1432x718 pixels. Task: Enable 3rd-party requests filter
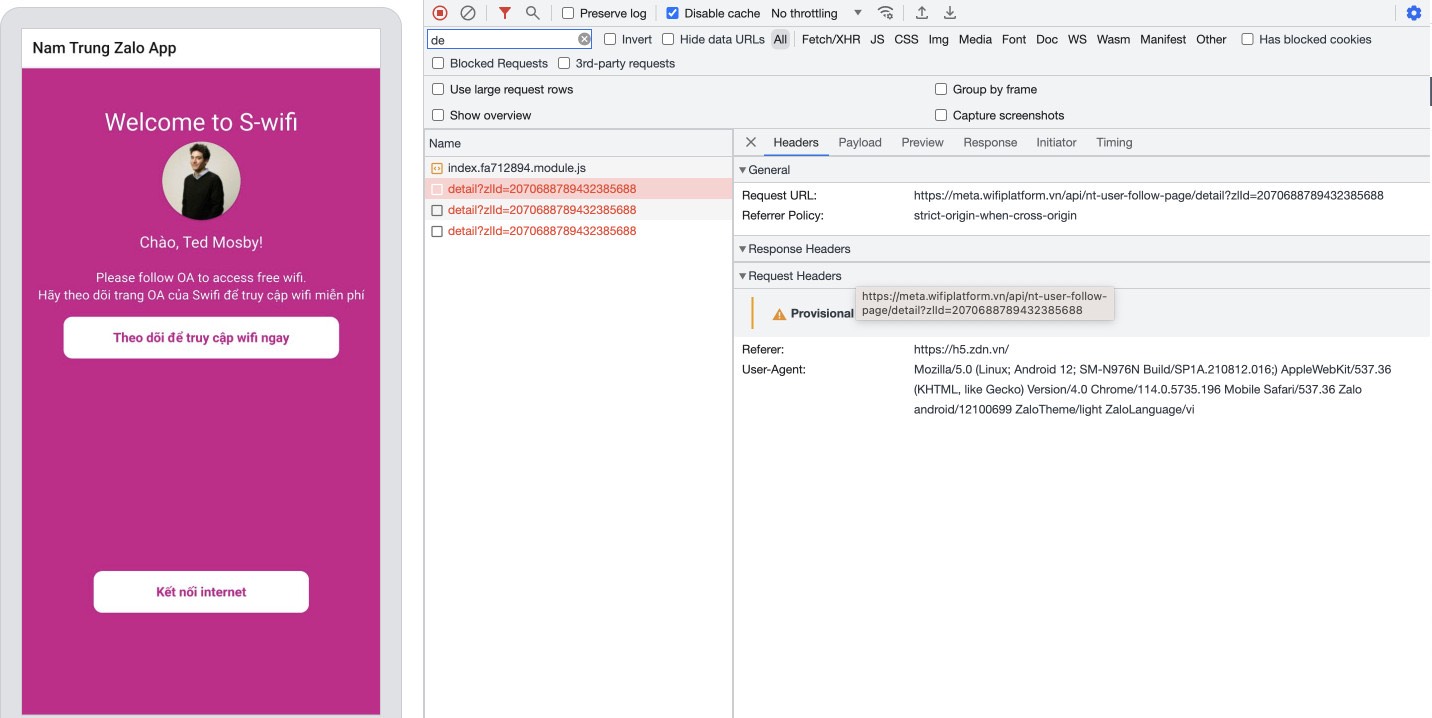pyautogui.click(x=564, y=63)
